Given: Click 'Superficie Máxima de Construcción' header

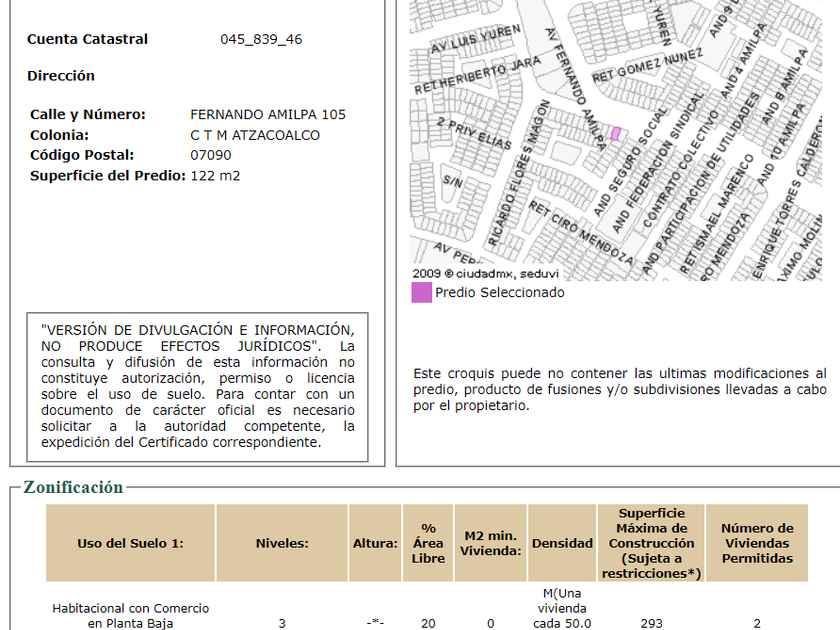Looking at the screenshot, I should [x=651, y=543].
